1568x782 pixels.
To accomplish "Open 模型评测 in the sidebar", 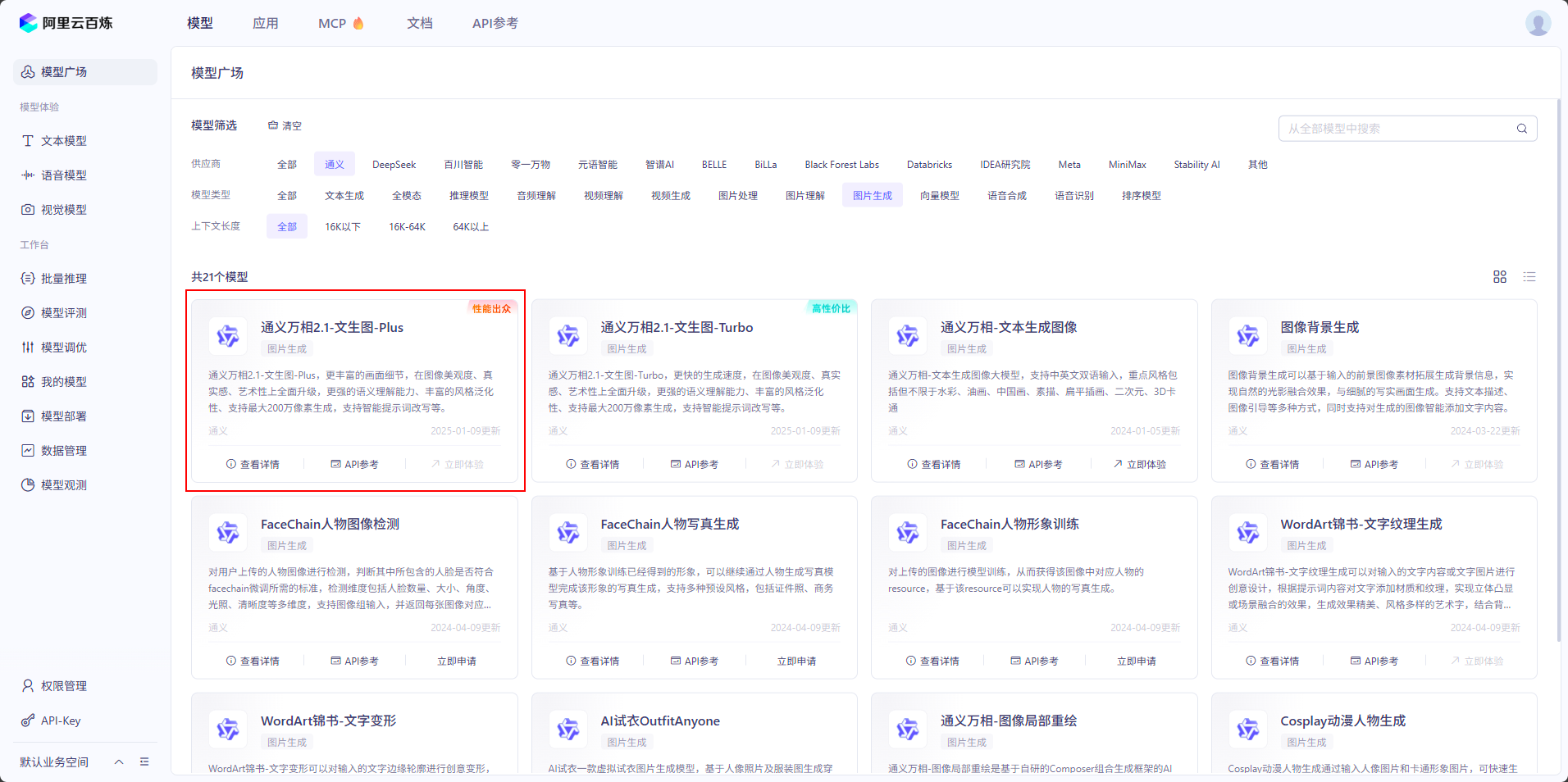I will 85,313.
